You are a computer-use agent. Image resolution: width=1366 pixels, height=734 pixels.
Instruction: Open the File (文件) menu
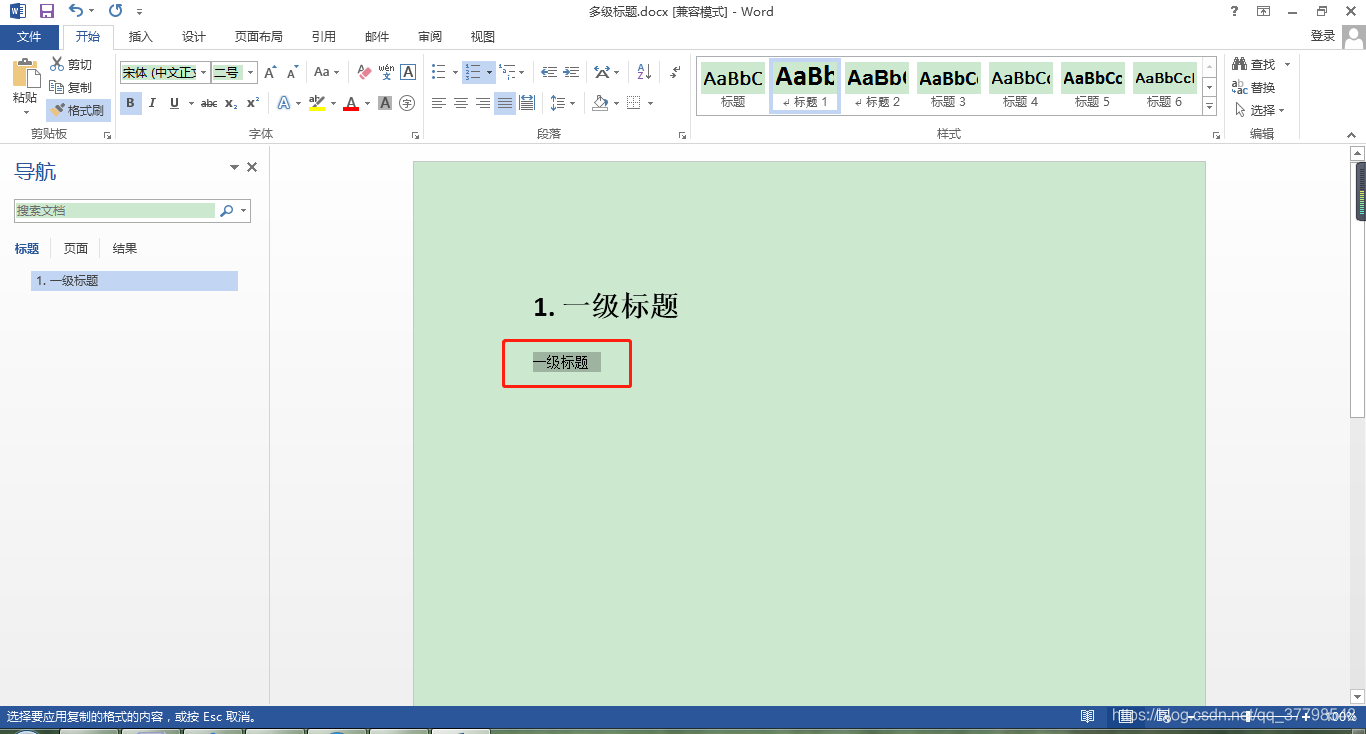coord(29,37)
